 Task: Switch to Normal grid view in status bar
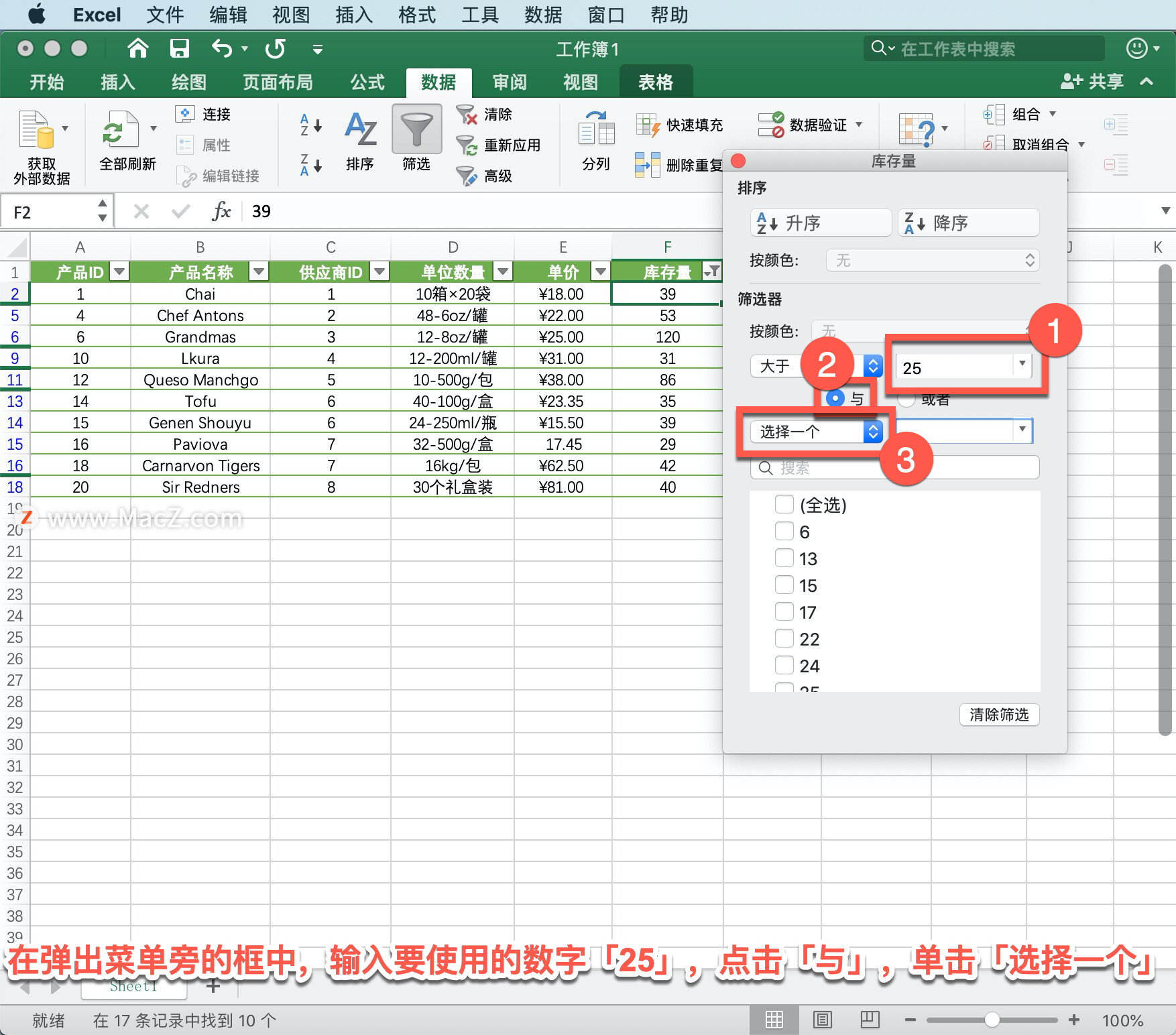click(x=774, y=1020)
